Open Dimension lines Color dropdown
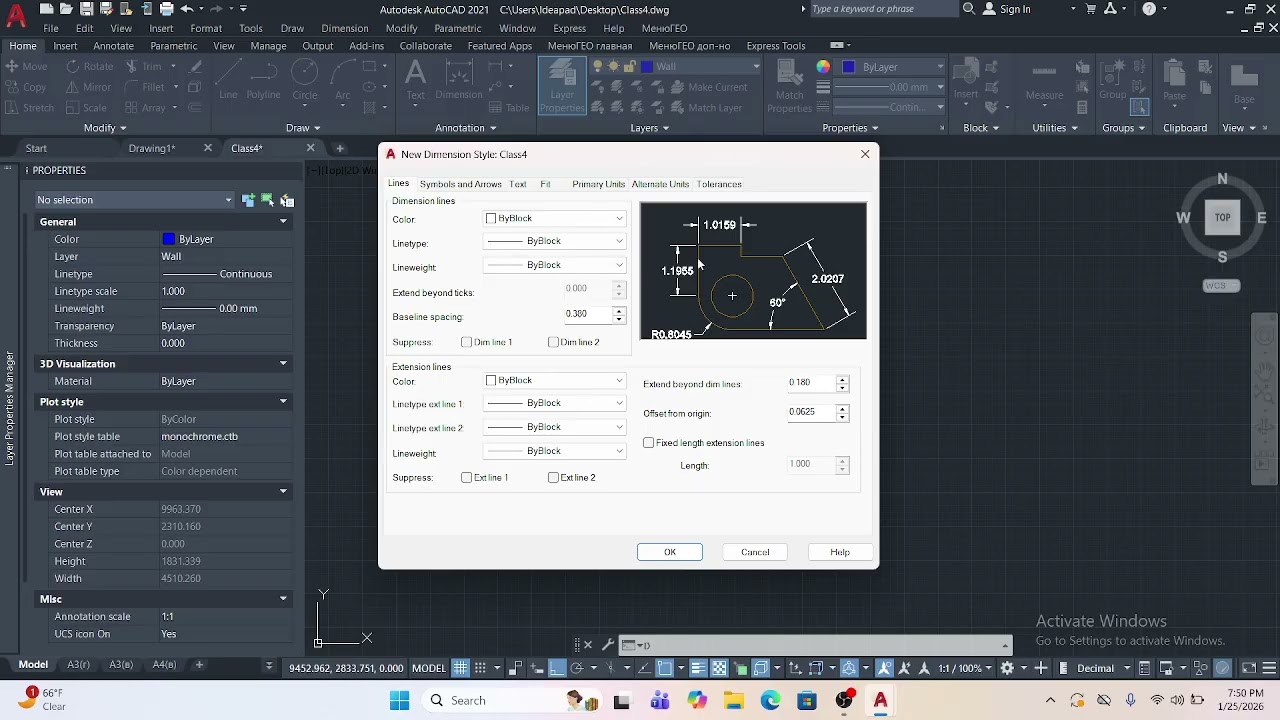Screen dimensions: 1280x720 [555, 219]
